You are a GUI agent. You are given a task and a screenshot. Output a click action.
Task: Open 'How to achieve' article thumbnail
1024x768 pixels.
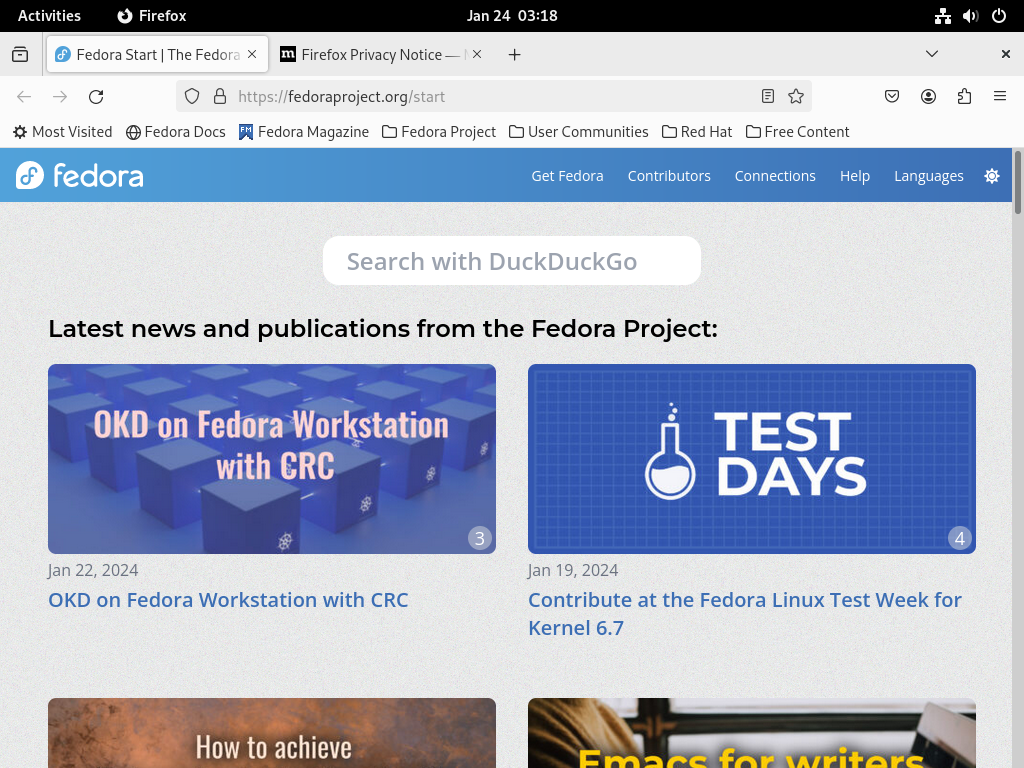point(272,733)
